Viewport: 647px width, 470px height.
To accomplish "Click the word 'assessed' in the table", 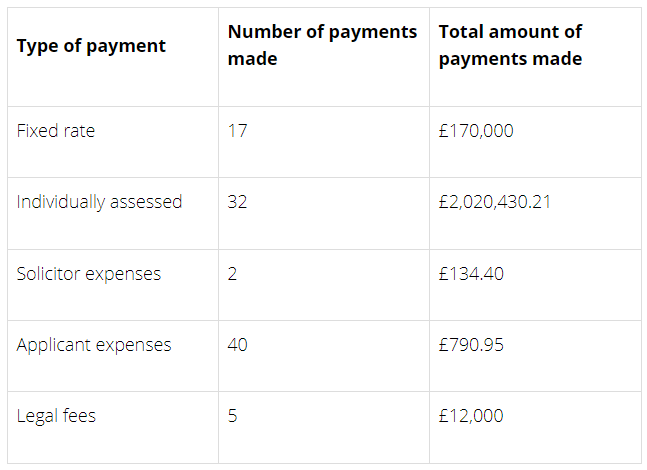I will [x=146, y=202].
